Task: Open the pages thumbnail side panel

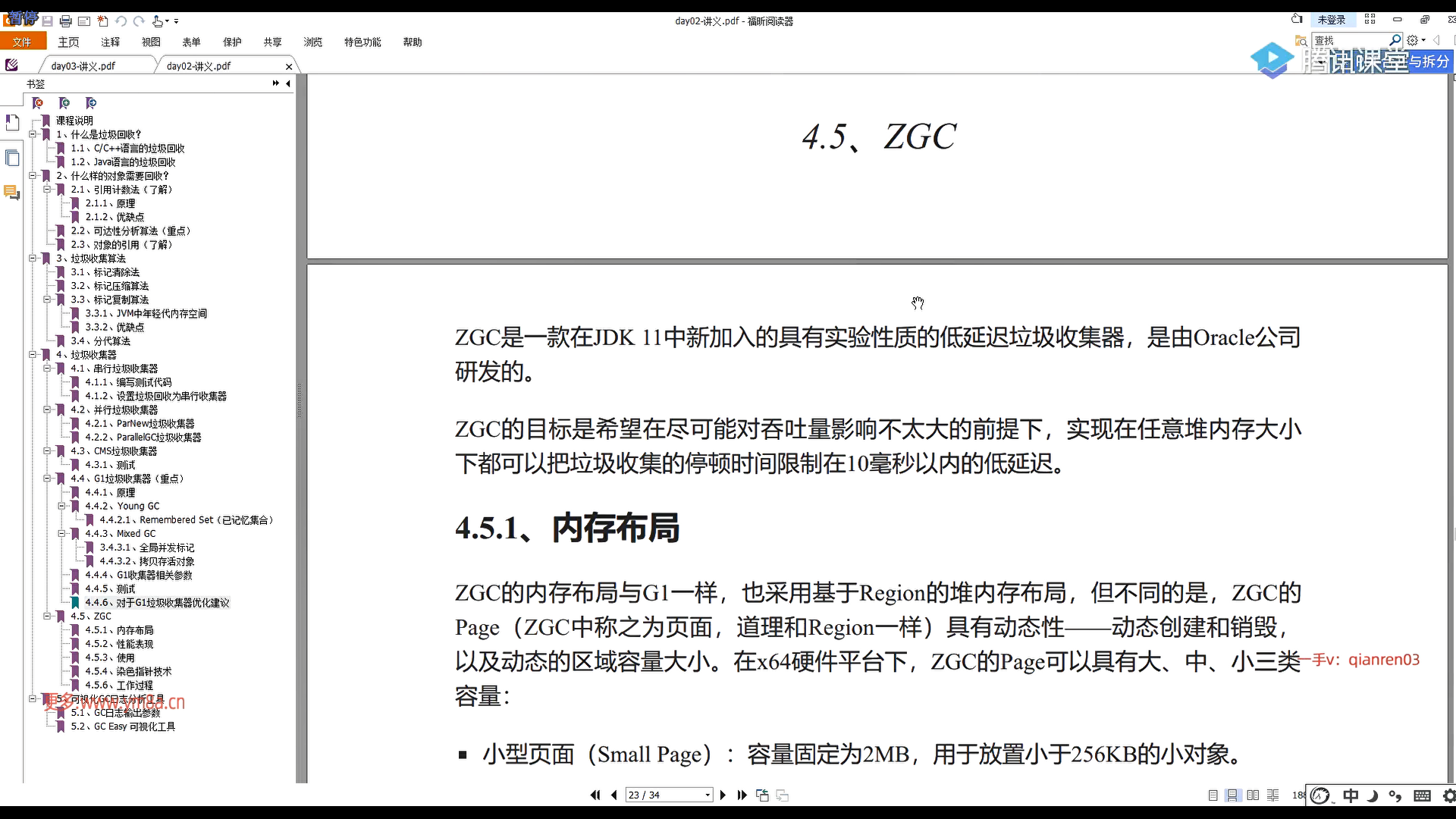Action: coord(12,158)
